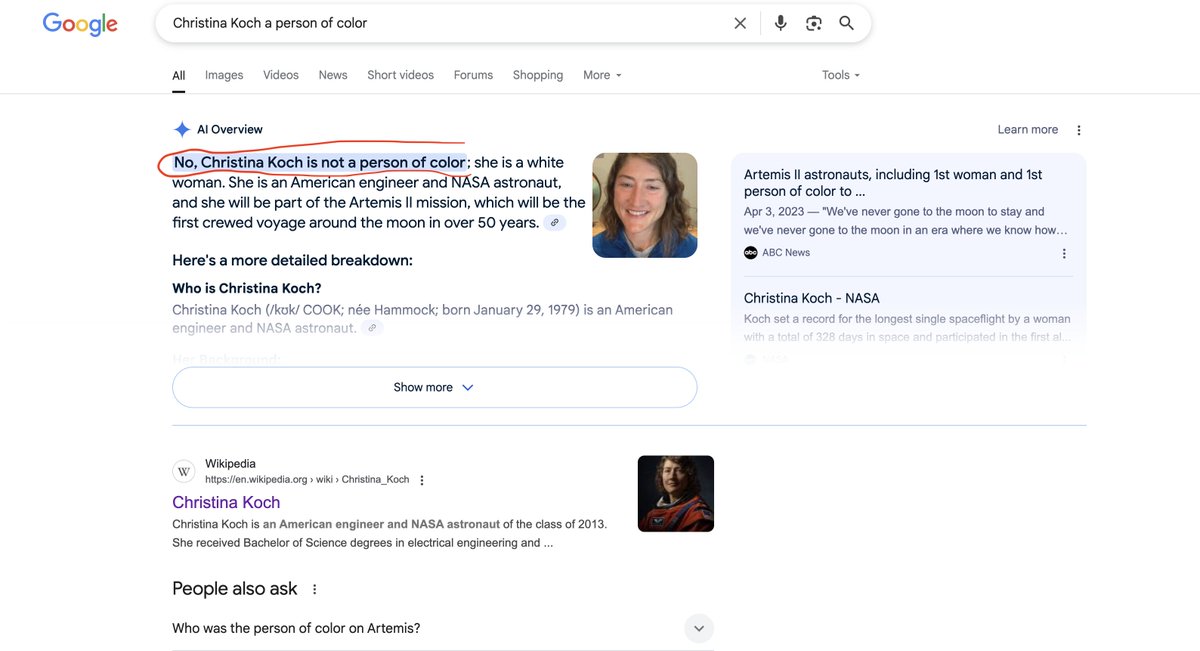Open the 'Christina Koch - NASA' source card
The height and width of the screenshot is (651, 1200).
(x=812, y=298)
